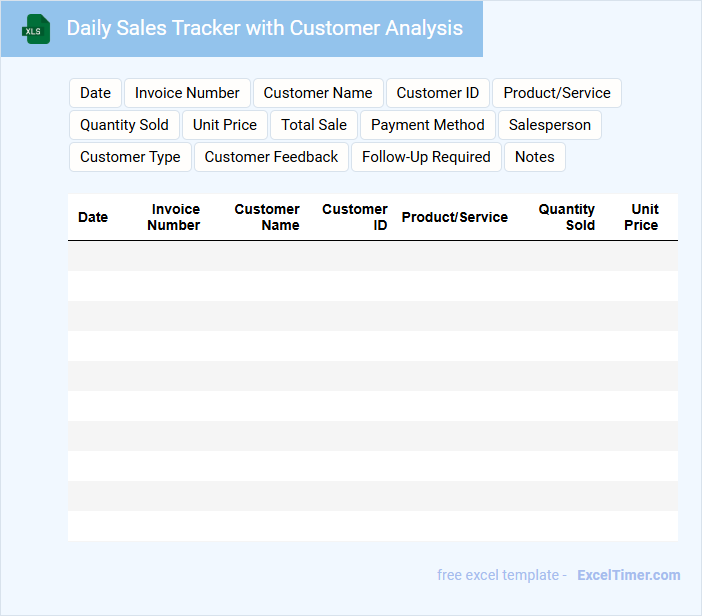Click the Daily Sales Tracker title
The width and height of the screenshot is (702, 616).
click(264, 28)
